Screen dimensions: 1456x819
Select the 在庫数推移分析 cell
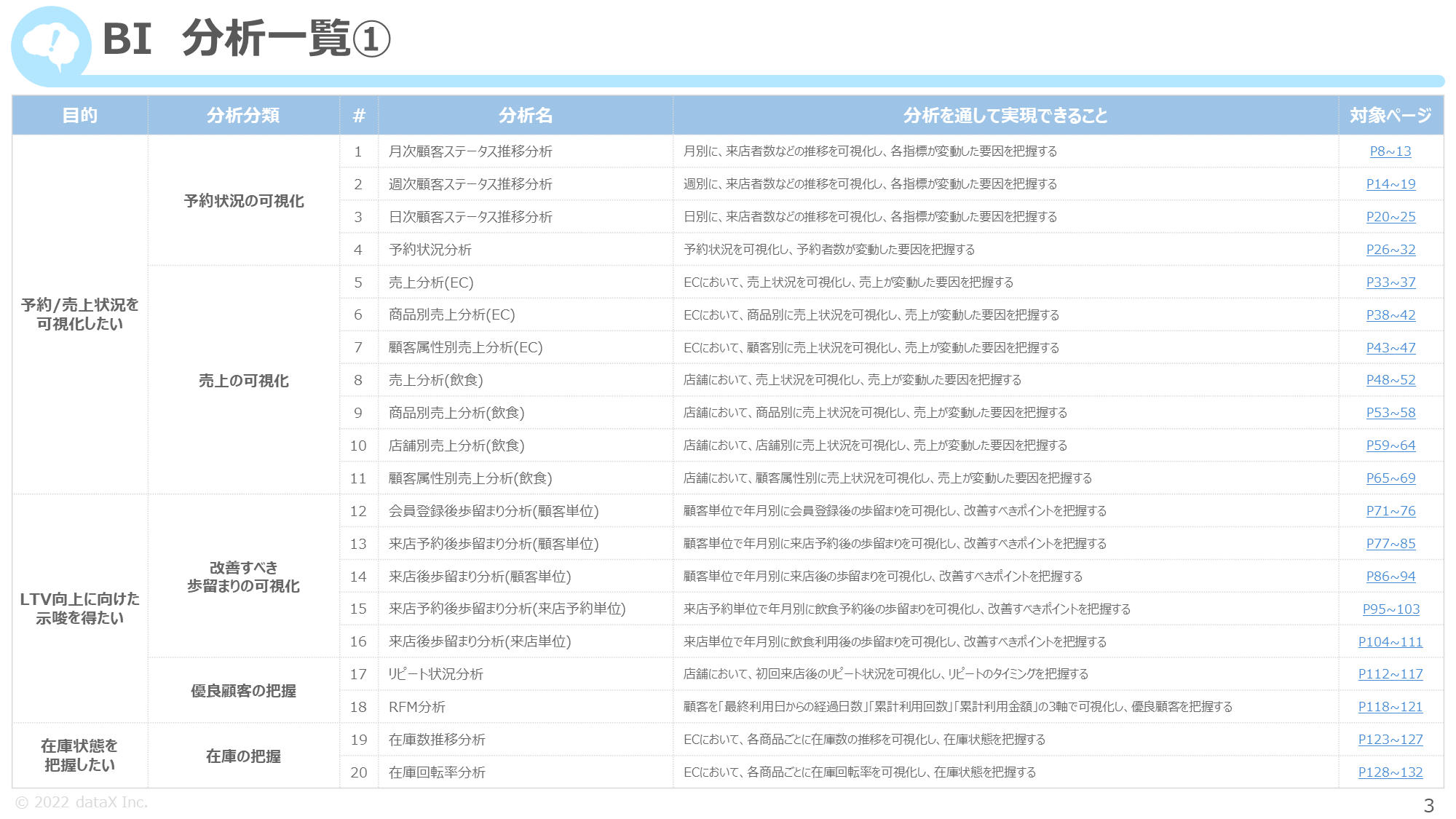coord(526,740)
